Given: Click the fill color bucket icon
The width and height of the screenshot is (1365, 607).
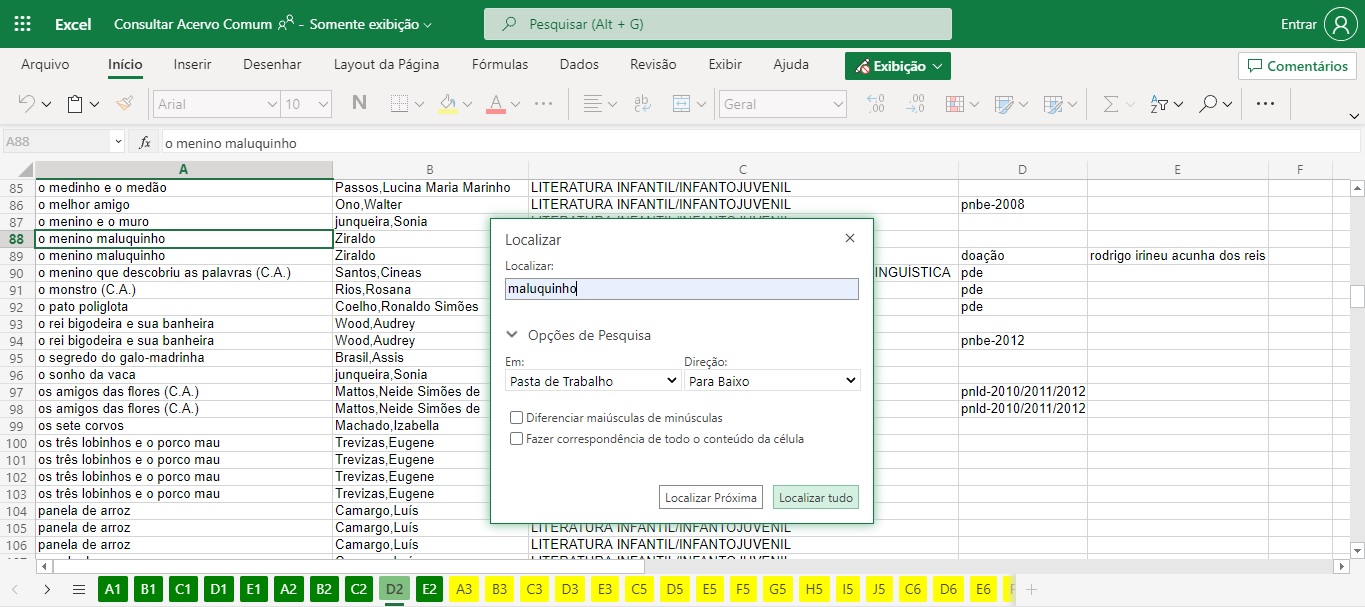Looking at the screenshot, I should pyautogui.click(x=448, y=104).
